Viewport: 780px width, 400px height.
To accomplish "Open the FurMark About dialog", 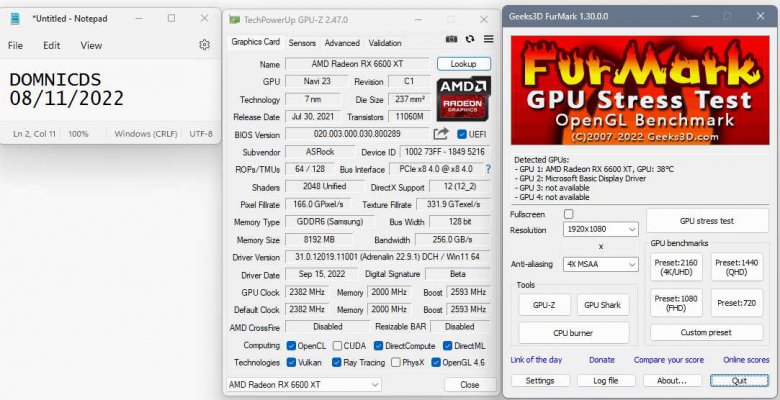I will (672, 381).
